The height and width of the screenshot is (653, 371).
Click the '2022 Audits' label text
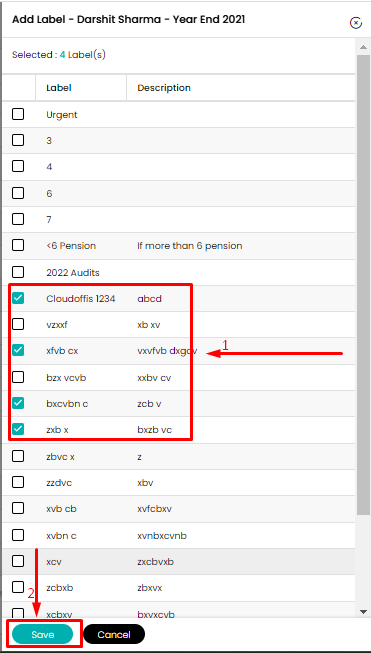click(x=73, y=273)
